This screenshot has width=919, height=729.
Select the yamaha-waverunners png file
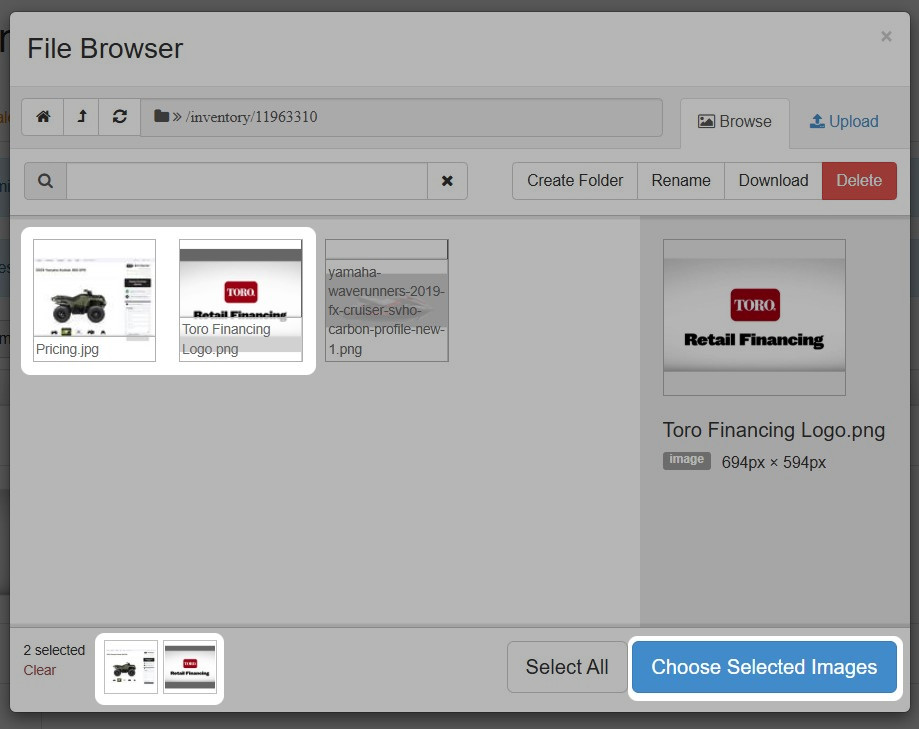coord(387,299)
